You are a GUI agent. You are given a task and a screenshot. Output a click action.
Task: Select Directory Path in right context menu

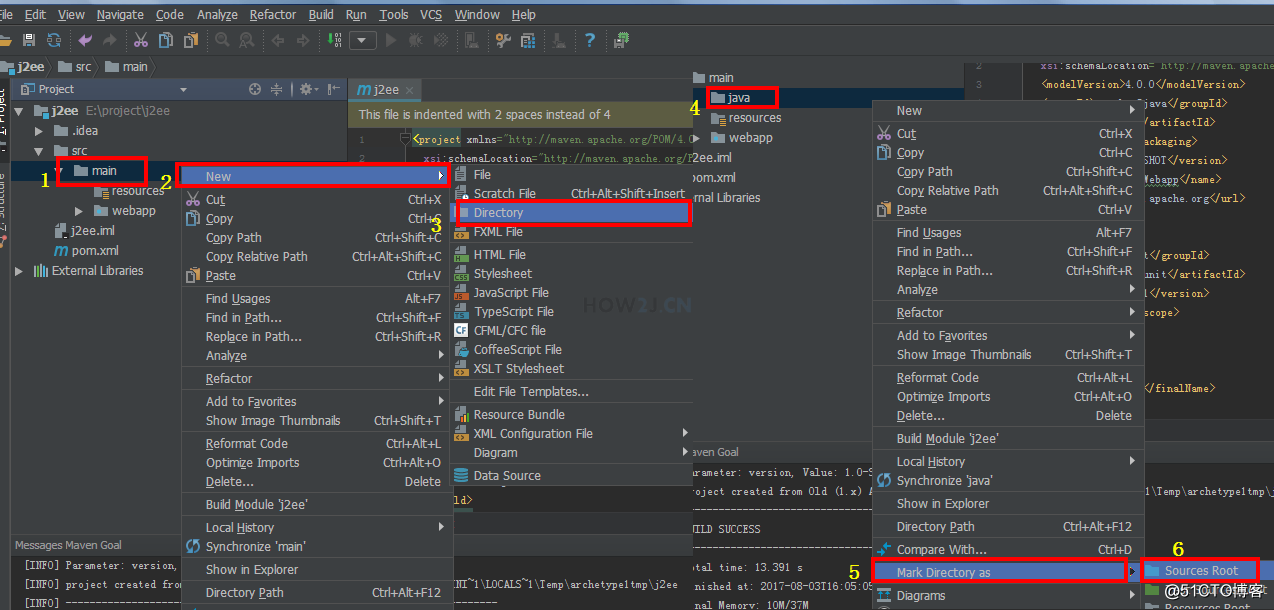click(x=1006, y=527)
